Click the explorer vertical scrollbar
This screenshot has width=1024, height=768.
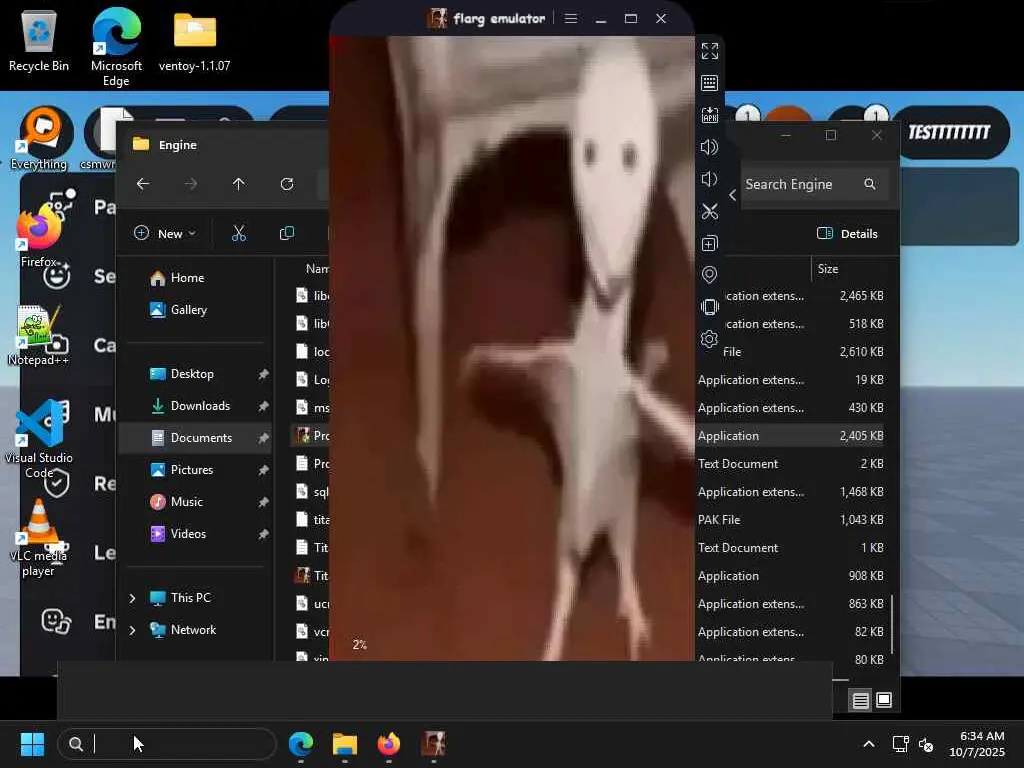click(x=891, y=624)
